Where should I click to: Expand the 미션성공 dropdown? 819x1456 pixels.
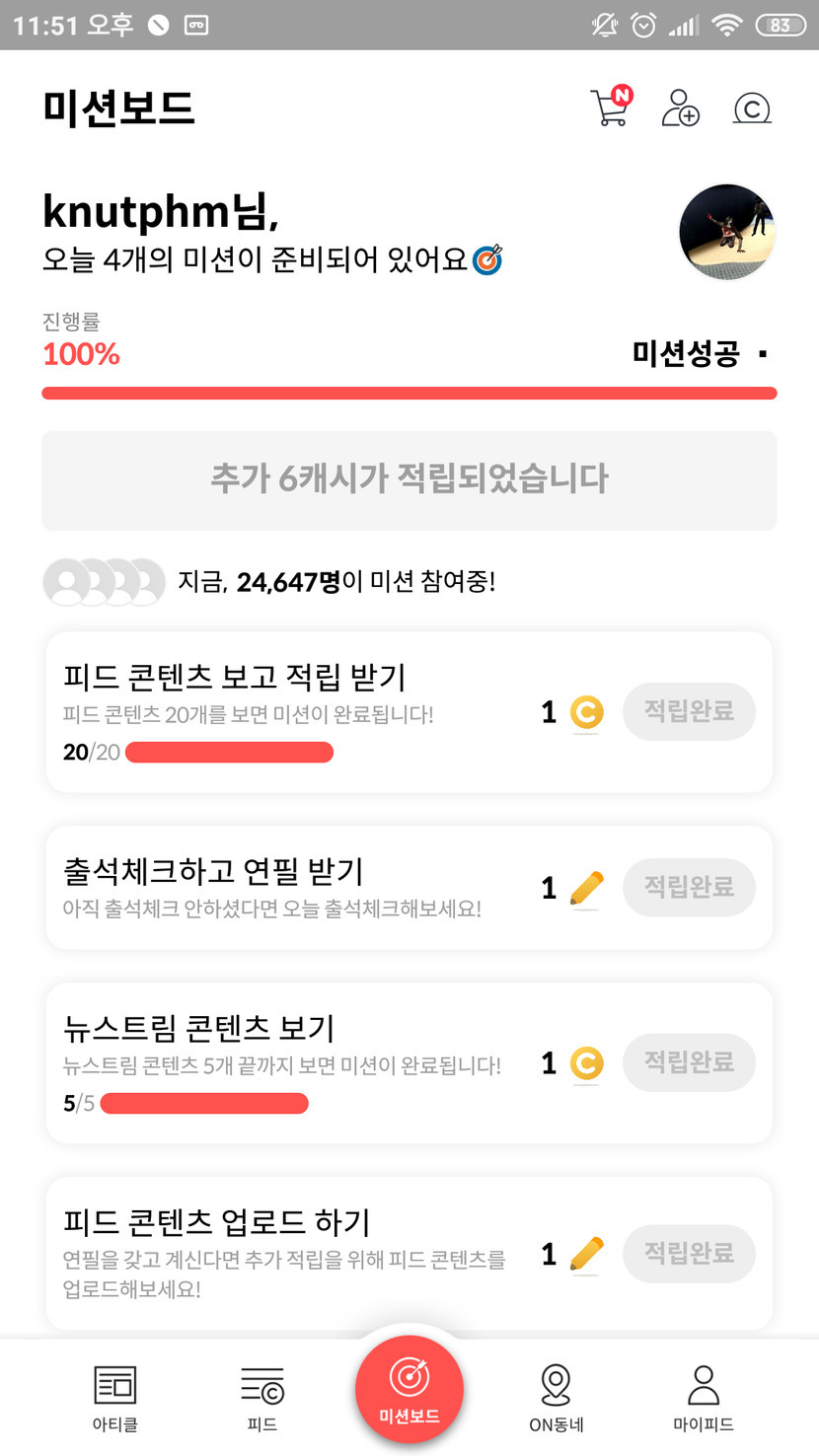762,354
